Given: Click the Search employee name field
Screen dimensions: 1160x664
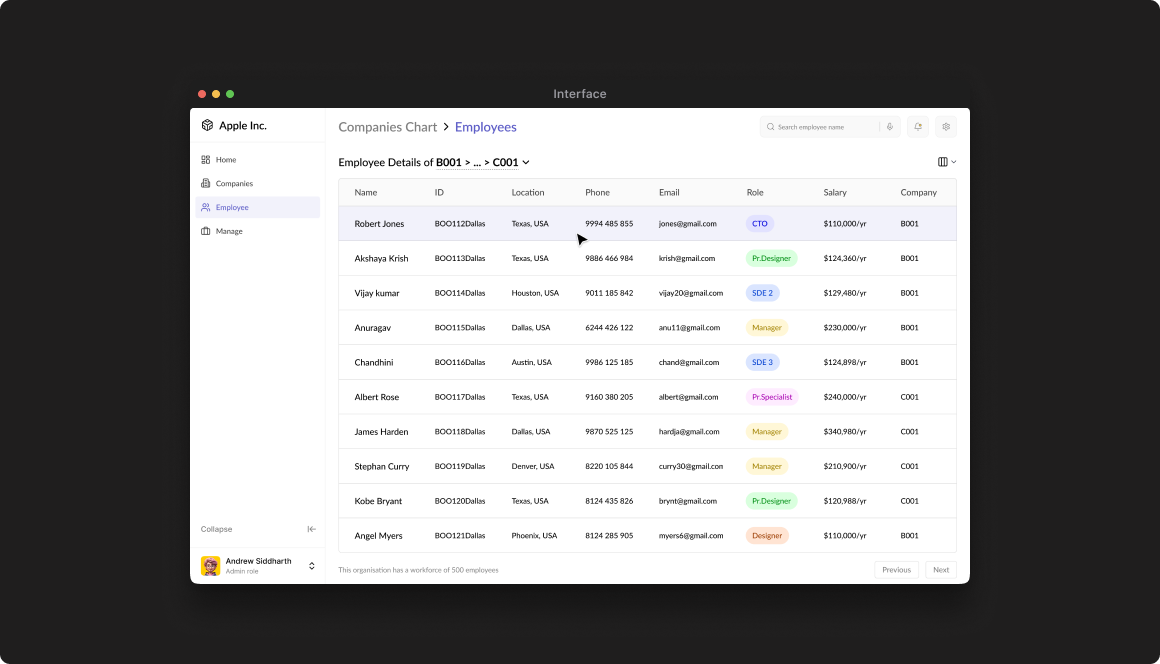Looking at the screenshot, I should 825,127.
